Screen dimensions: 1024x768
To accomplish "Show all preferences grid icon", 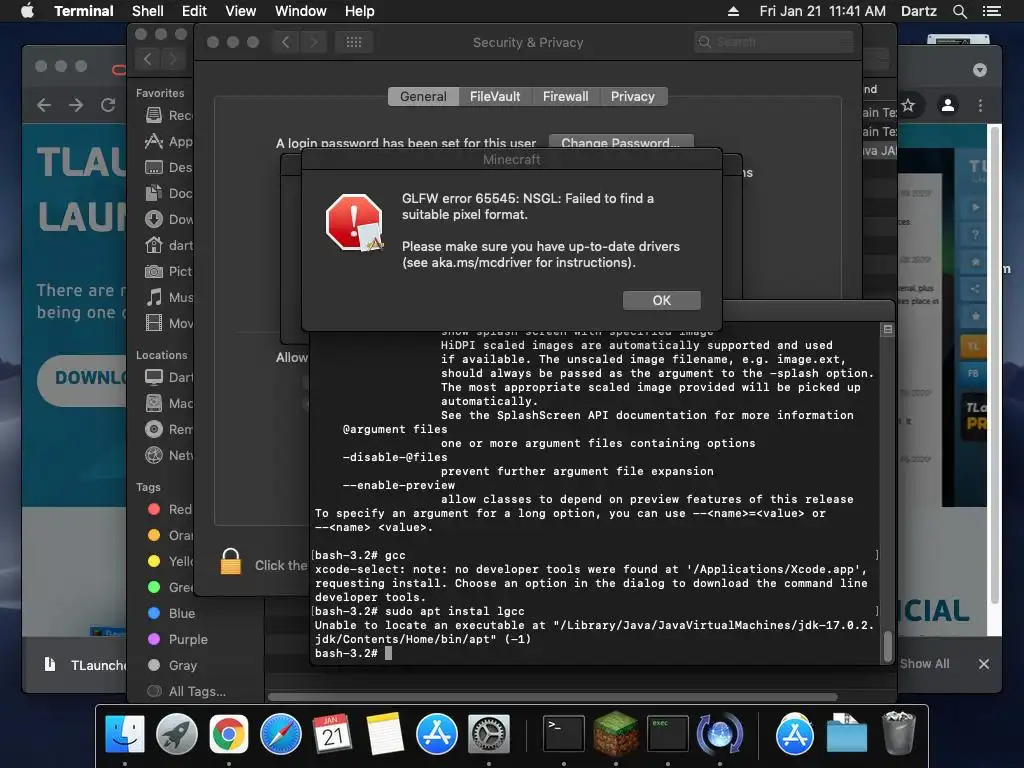I will [354, 42].
